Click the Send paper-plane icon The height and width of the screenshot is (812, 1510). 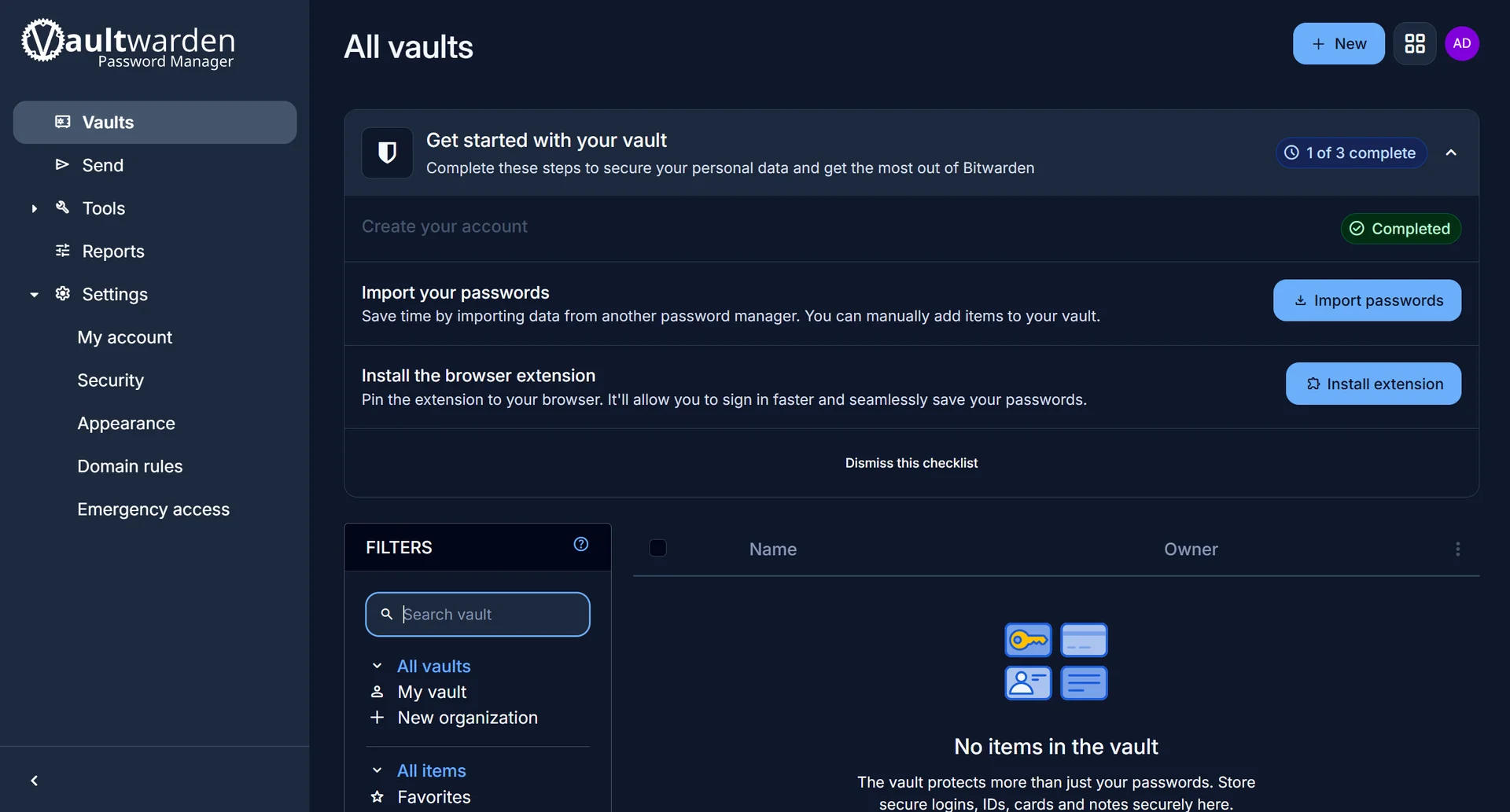point(63,165)
